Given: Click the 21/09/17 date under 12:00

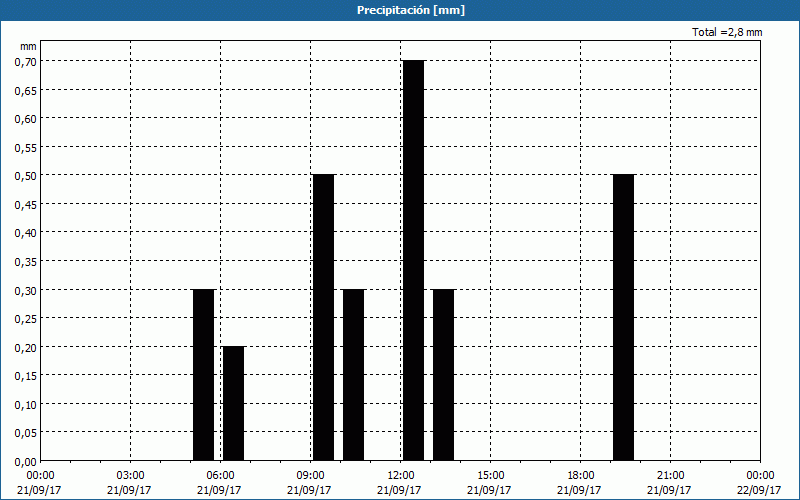Looking at the screenshot, I should tap(399, 490).
